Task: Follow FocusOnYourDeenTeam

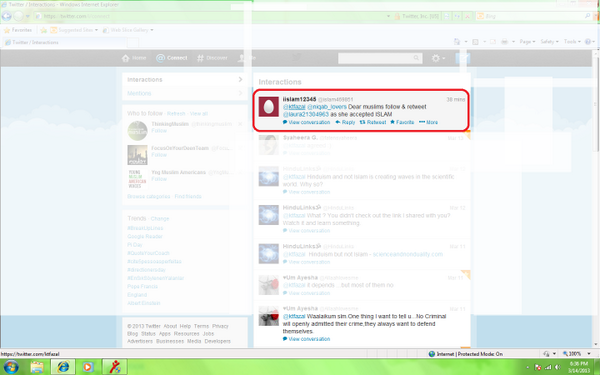Action: [159, 155]
